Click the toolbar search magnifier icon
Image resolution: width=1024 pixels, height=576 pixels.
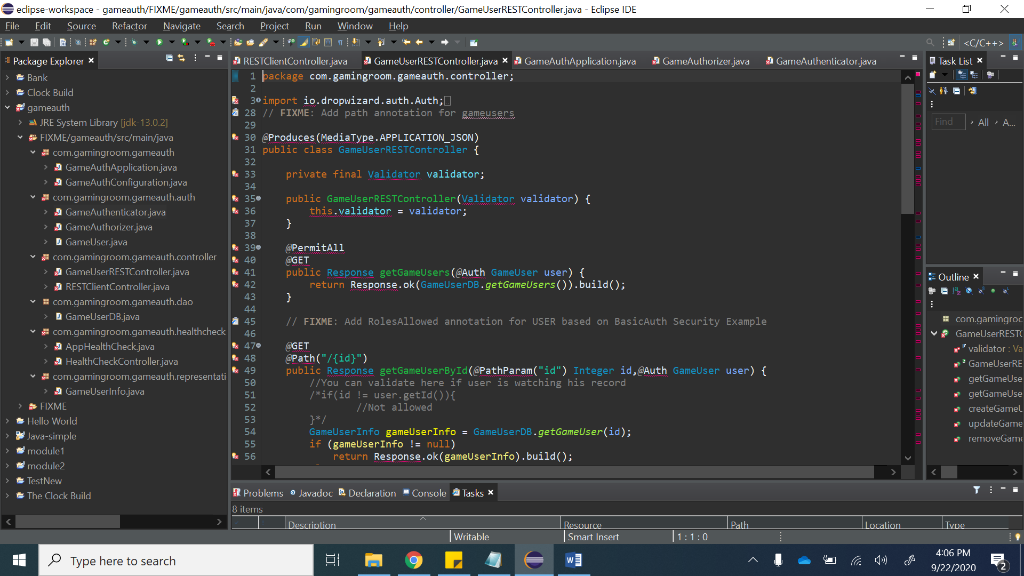(929, 43)
